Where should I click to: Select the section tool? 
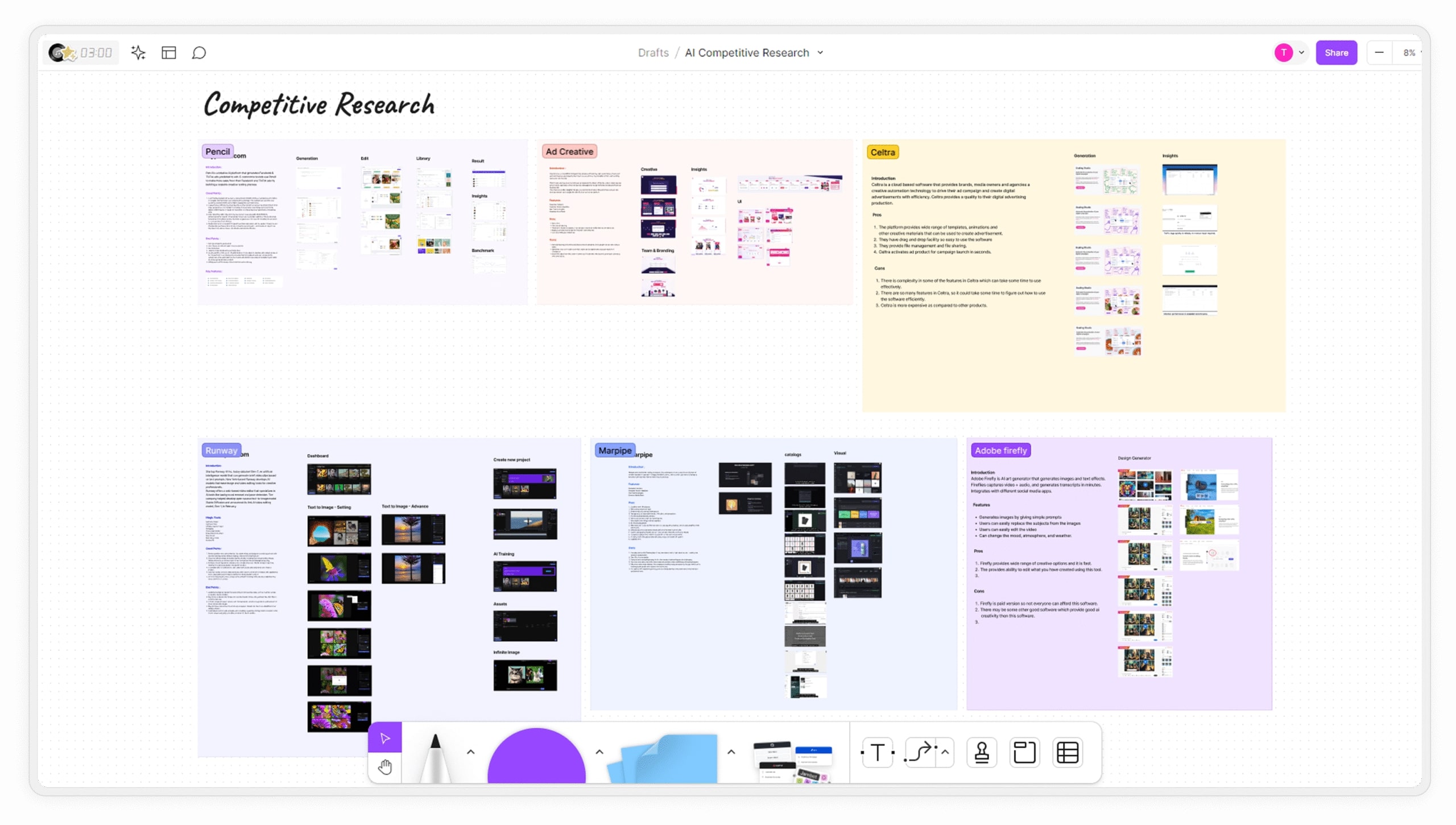point(1024,752)
